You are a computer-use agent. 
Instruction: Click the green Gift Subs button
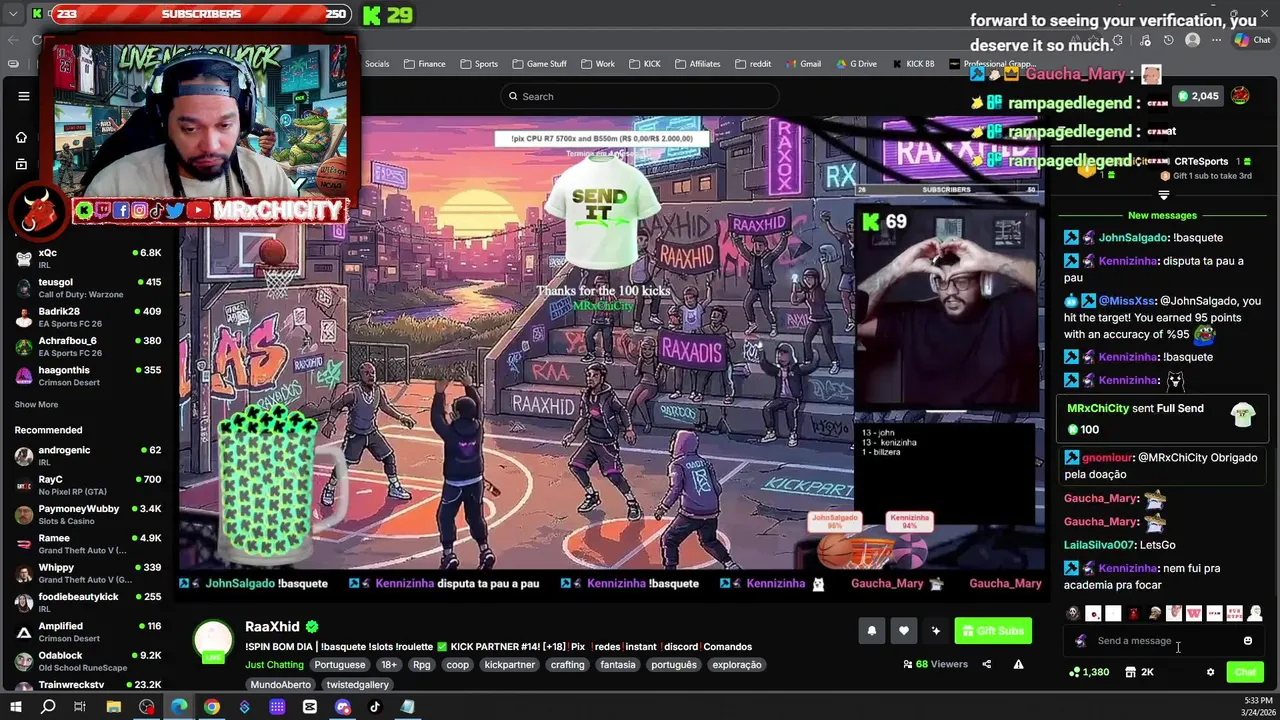[993, 631]
